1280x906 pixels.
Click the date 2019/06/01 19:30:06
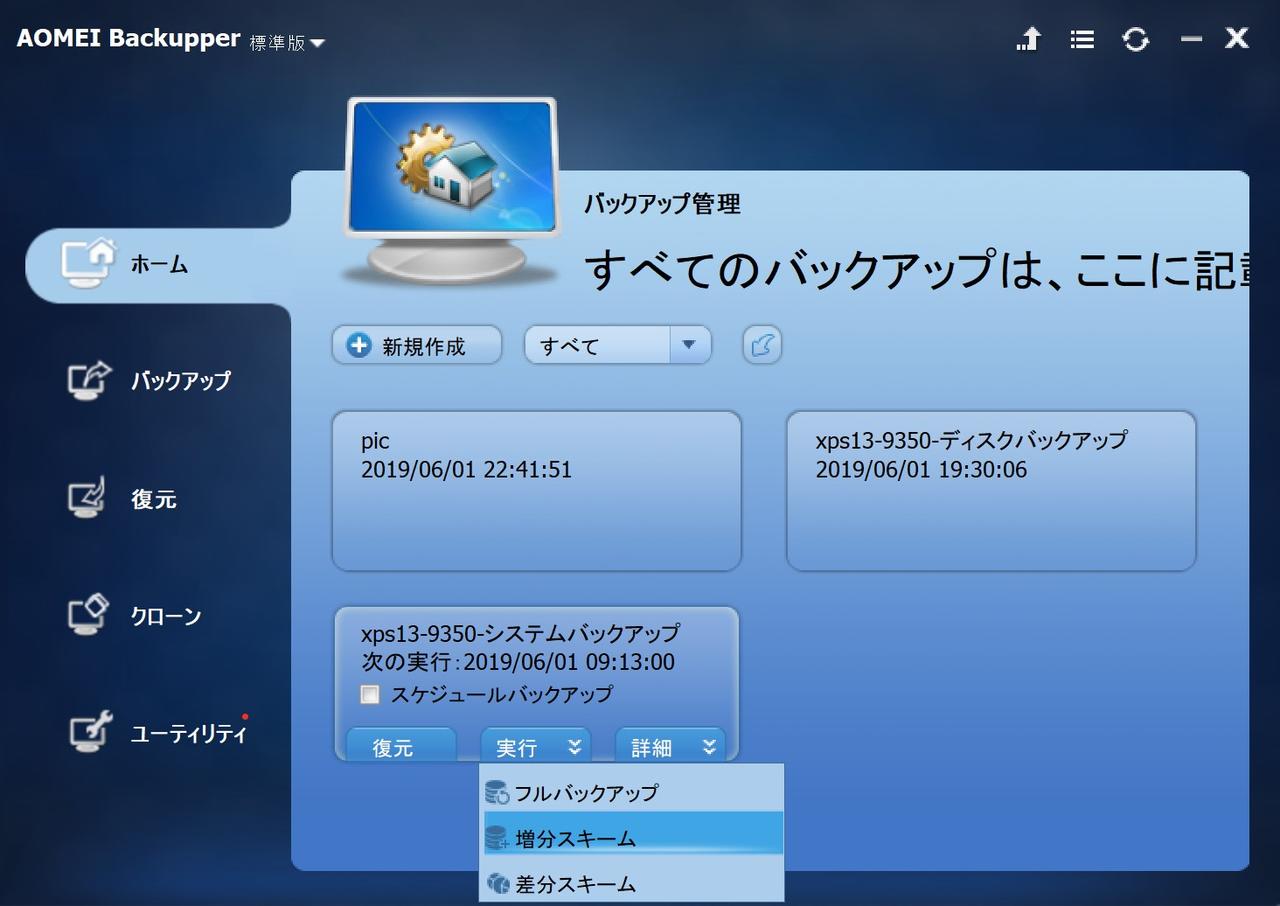921,469
